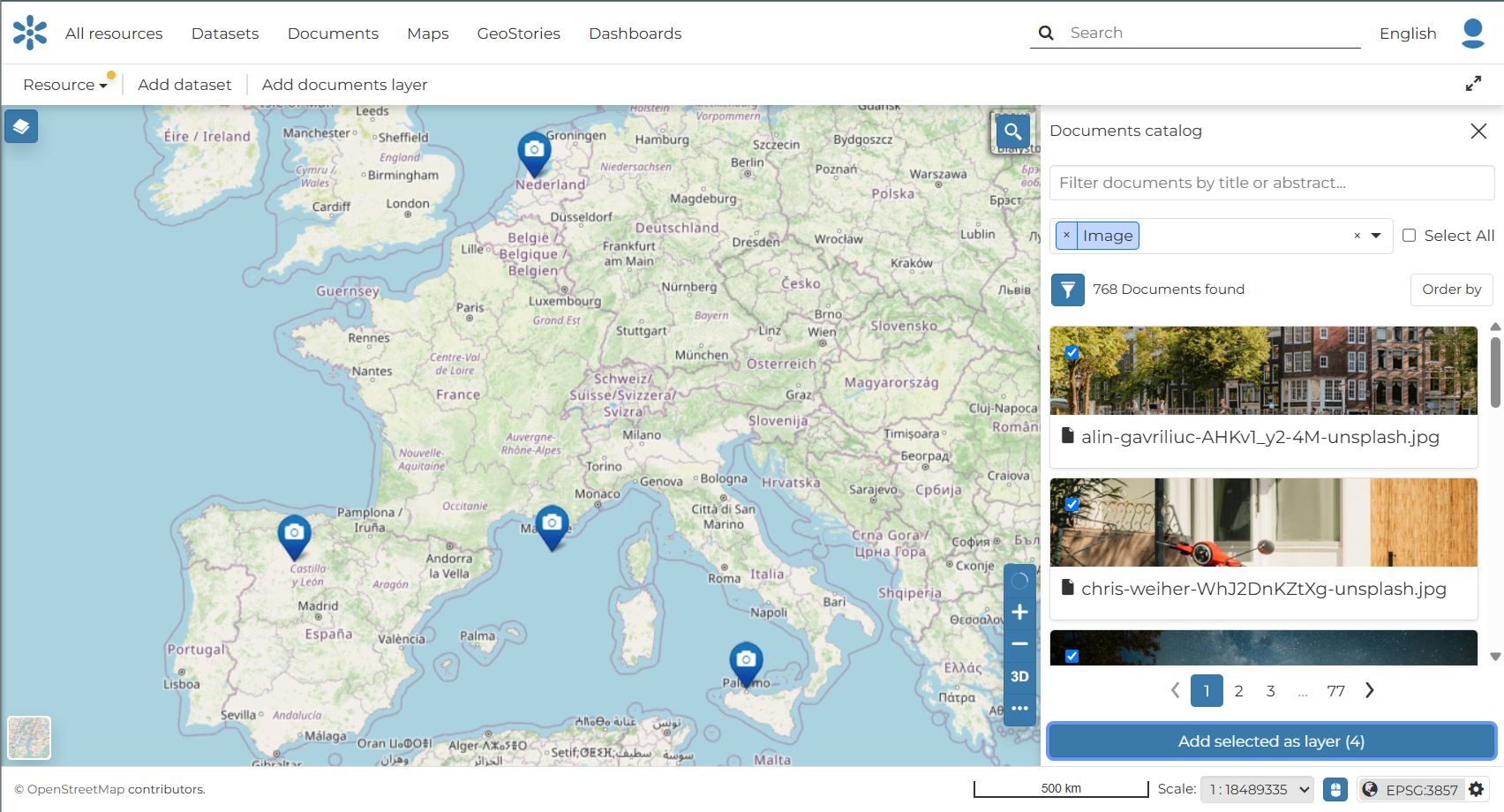The width and height of the screenshot is (1504, 812).
Task: Open the layers table of contents panel
Action: click(x=21, y=127)
